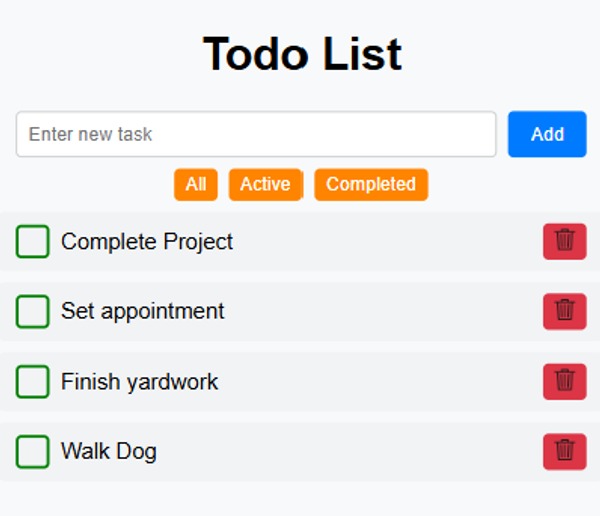This screenshot has width=600, height=516.
Task: Delete the Set appointment task
Action: pos(564,311)
